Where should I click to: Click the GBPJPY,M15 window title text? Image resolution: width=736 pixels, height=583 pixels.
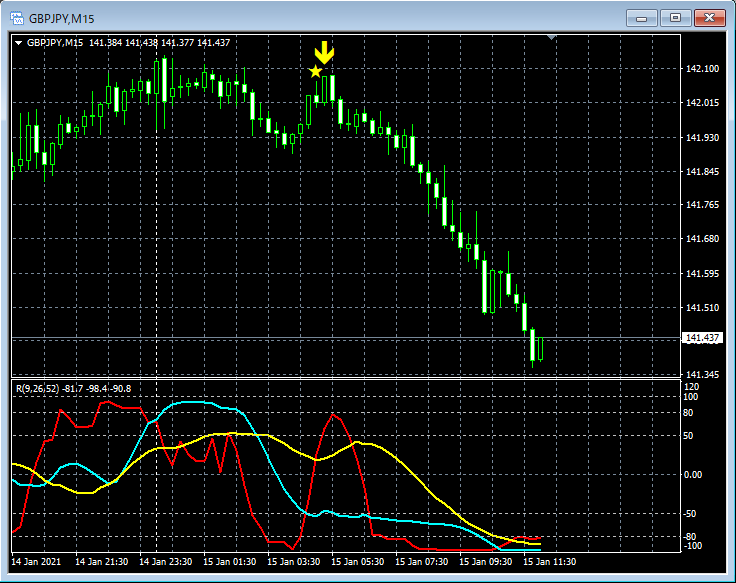pyautogui.click(x=61, y=18)
